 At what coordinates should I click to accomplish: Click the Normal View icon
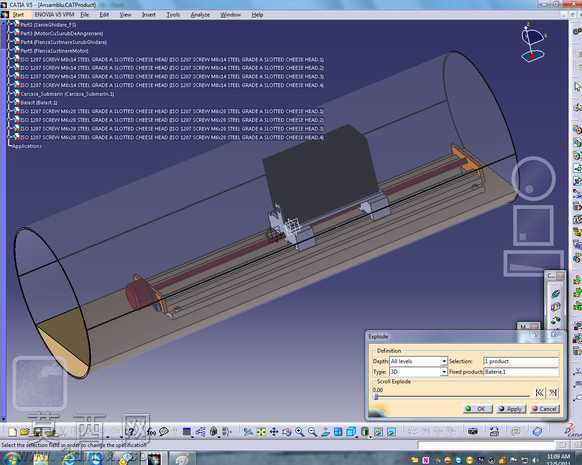point(325,432)
